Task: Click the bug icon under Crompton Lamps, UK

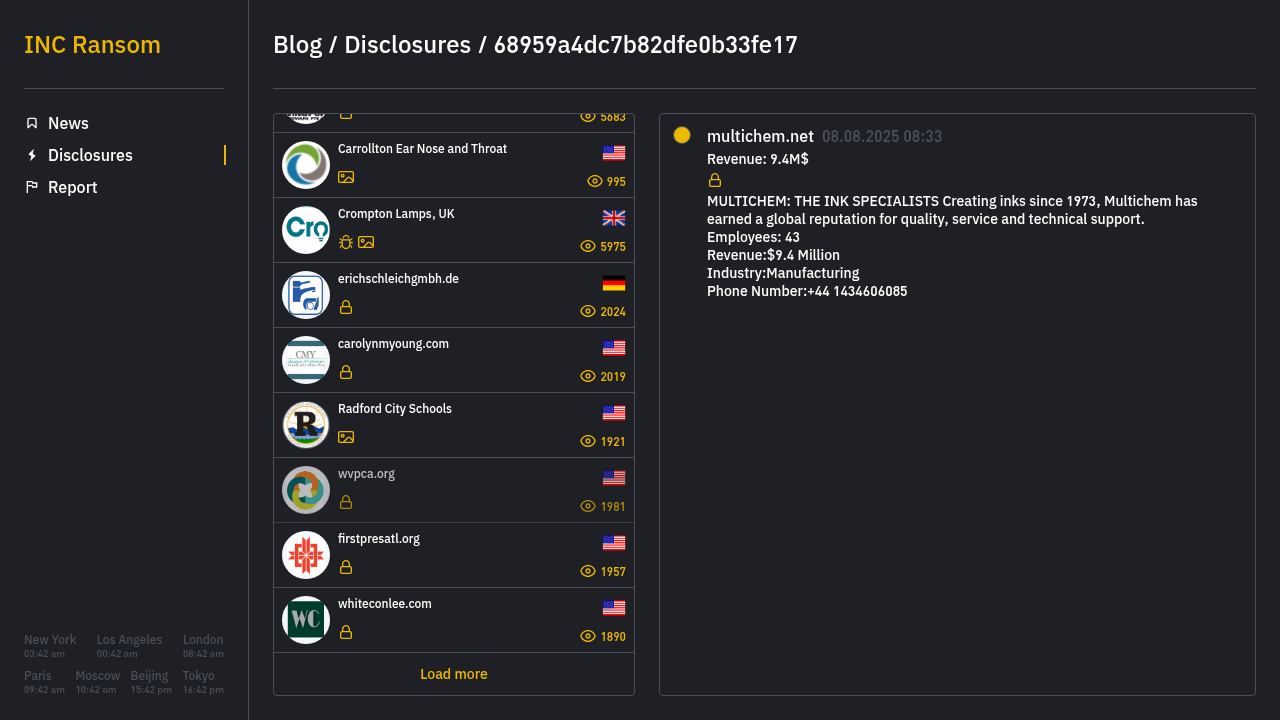Action: 346,242
